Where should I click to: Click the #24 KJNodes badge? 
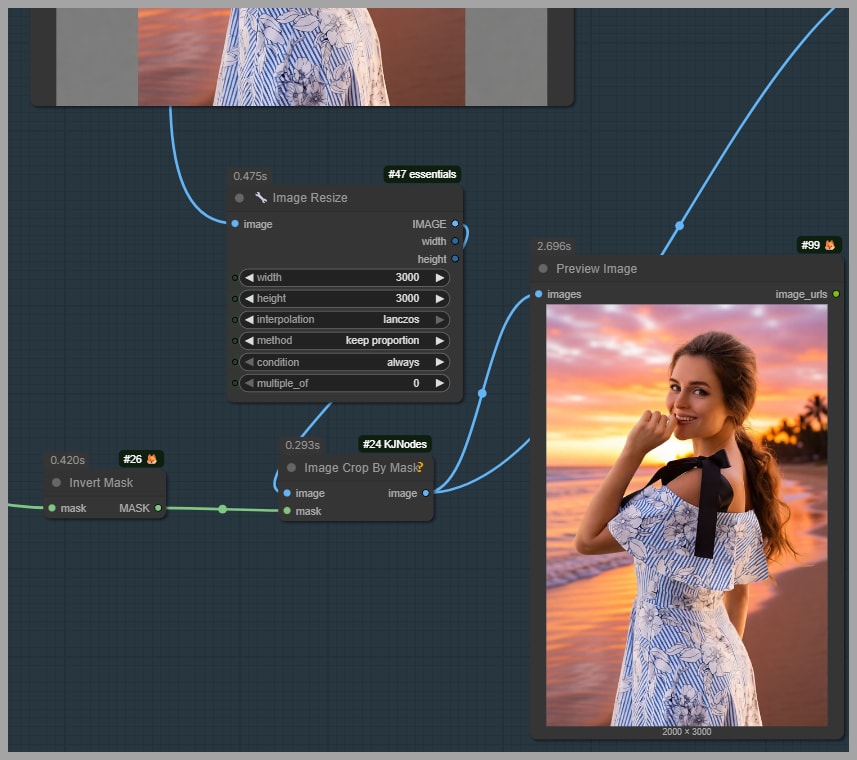[395, 444]
